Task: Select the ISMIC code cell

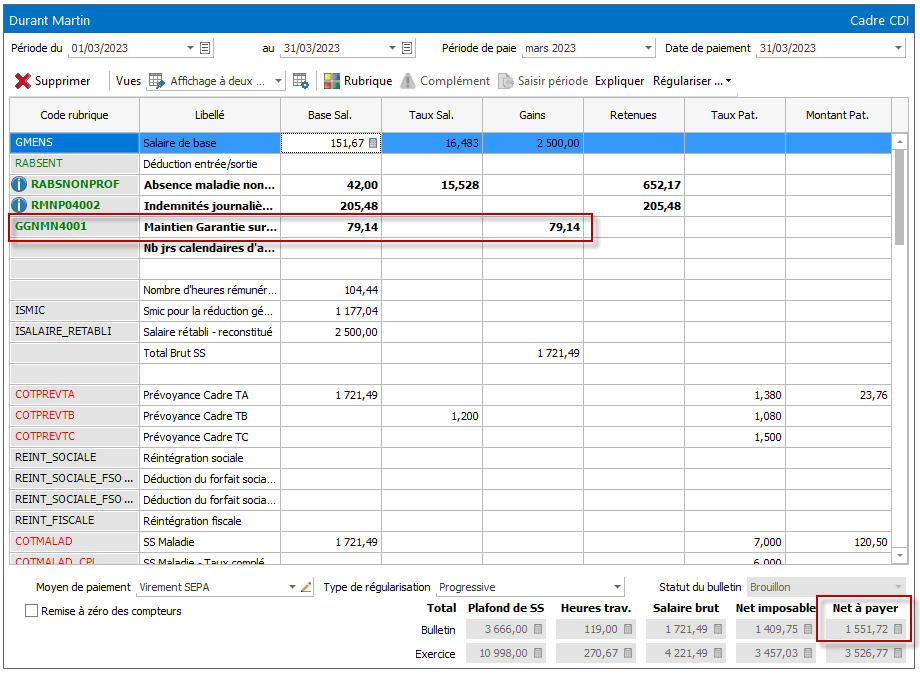Action: coord(74,310)
